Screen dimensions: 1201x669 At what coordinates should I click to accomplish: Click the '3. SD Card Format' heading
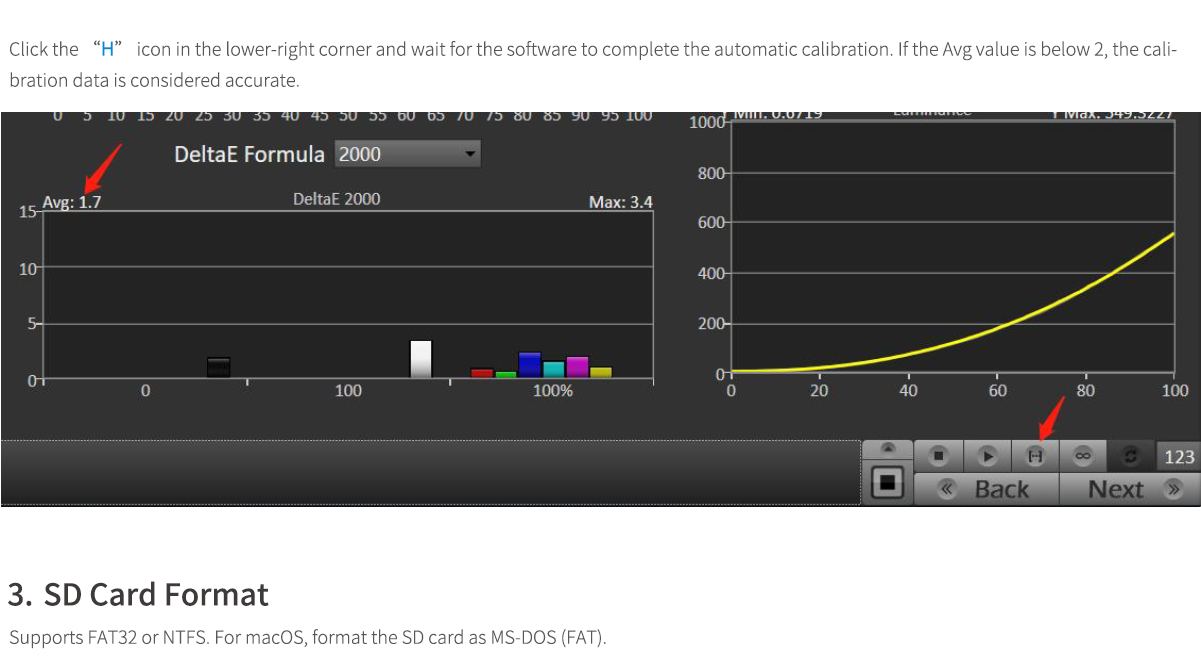click(x=139, y=594)
